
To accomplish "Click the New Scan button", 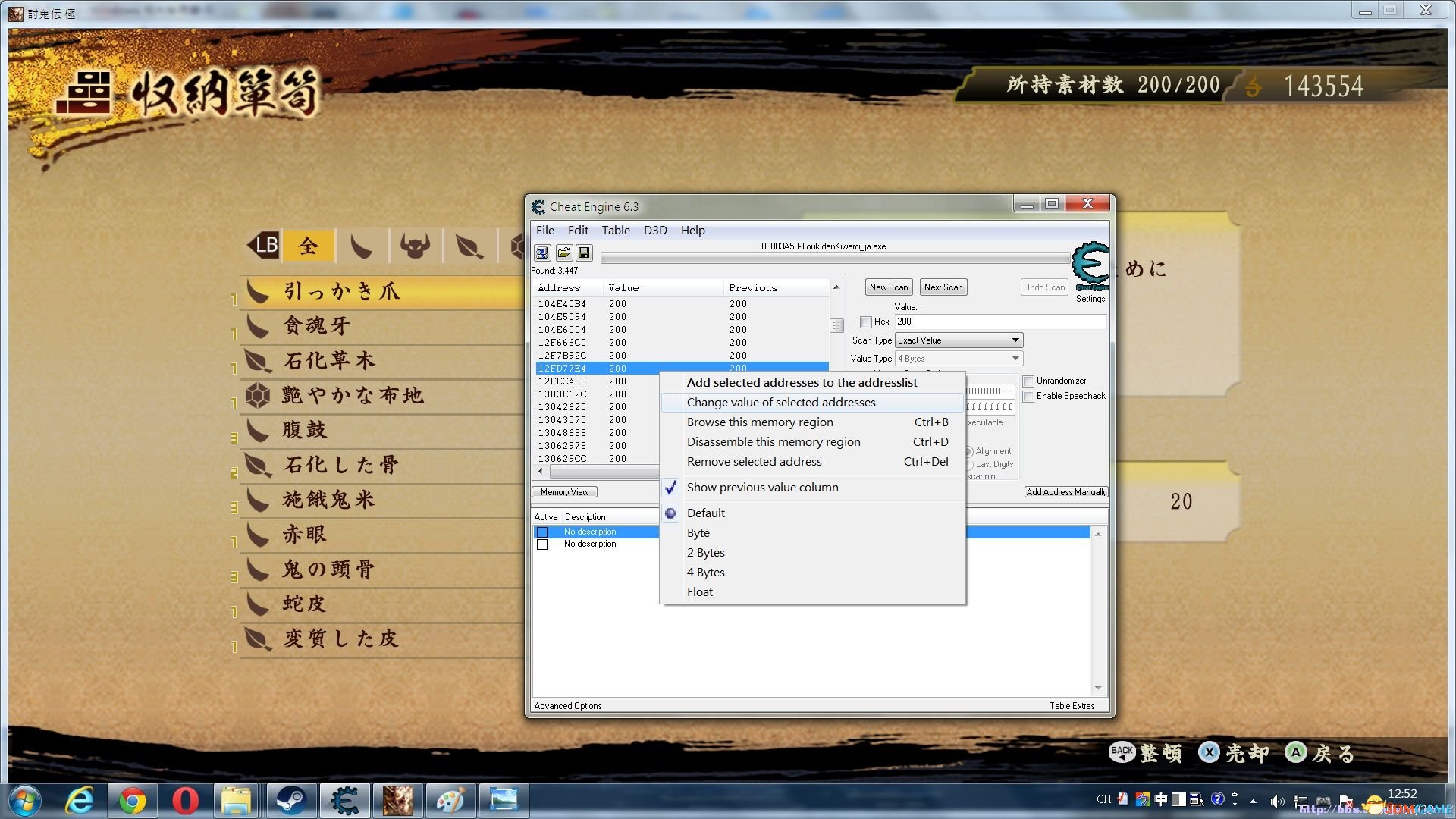I will 889,287.
